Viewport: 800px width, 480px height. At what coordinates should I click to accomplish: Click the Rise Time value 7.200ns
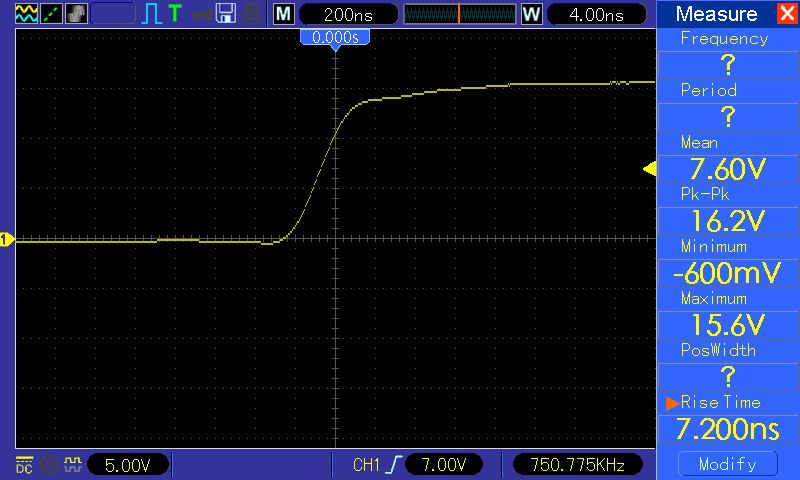(728, 428)
